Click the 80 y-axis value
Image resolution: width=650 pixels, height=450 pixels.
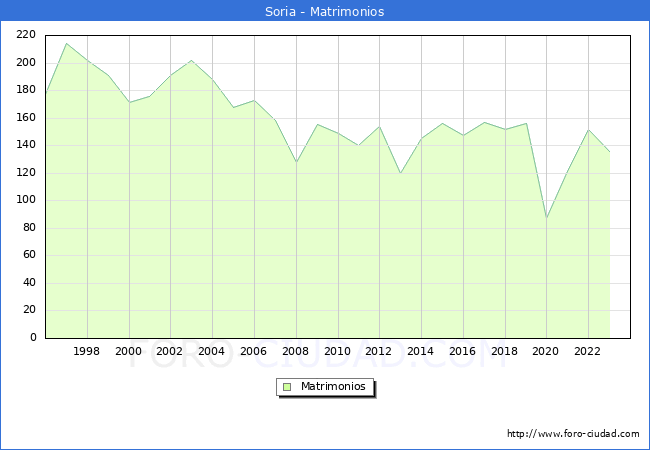pos(29,228)
